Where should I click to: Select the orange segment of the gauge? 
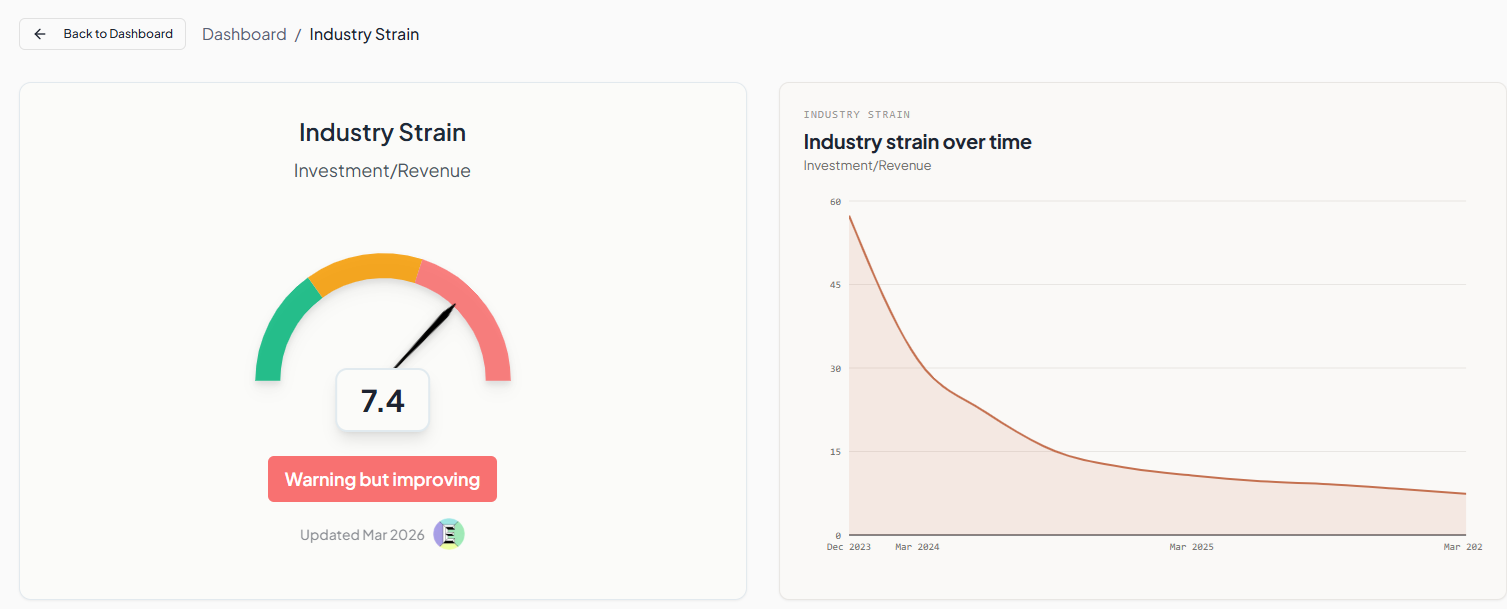[x=366, y=268]
